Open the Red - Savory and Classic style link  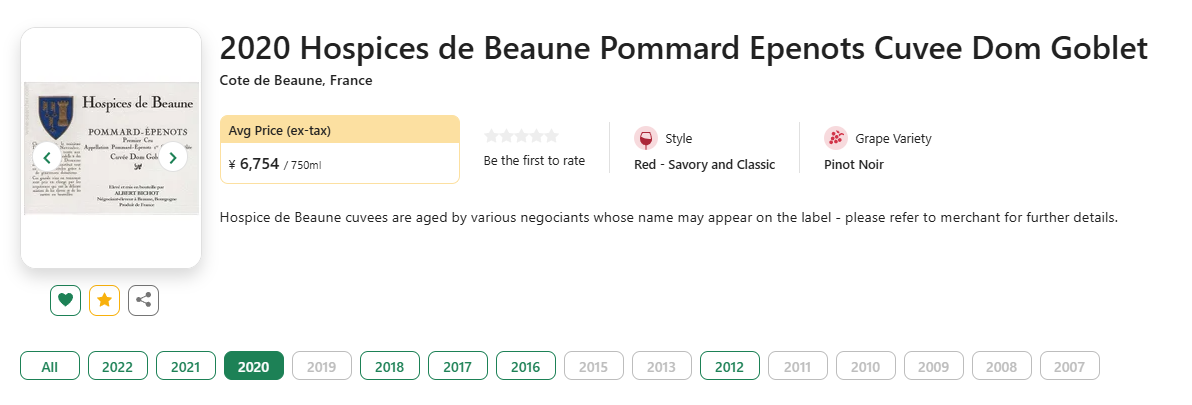tap(705, 165)
